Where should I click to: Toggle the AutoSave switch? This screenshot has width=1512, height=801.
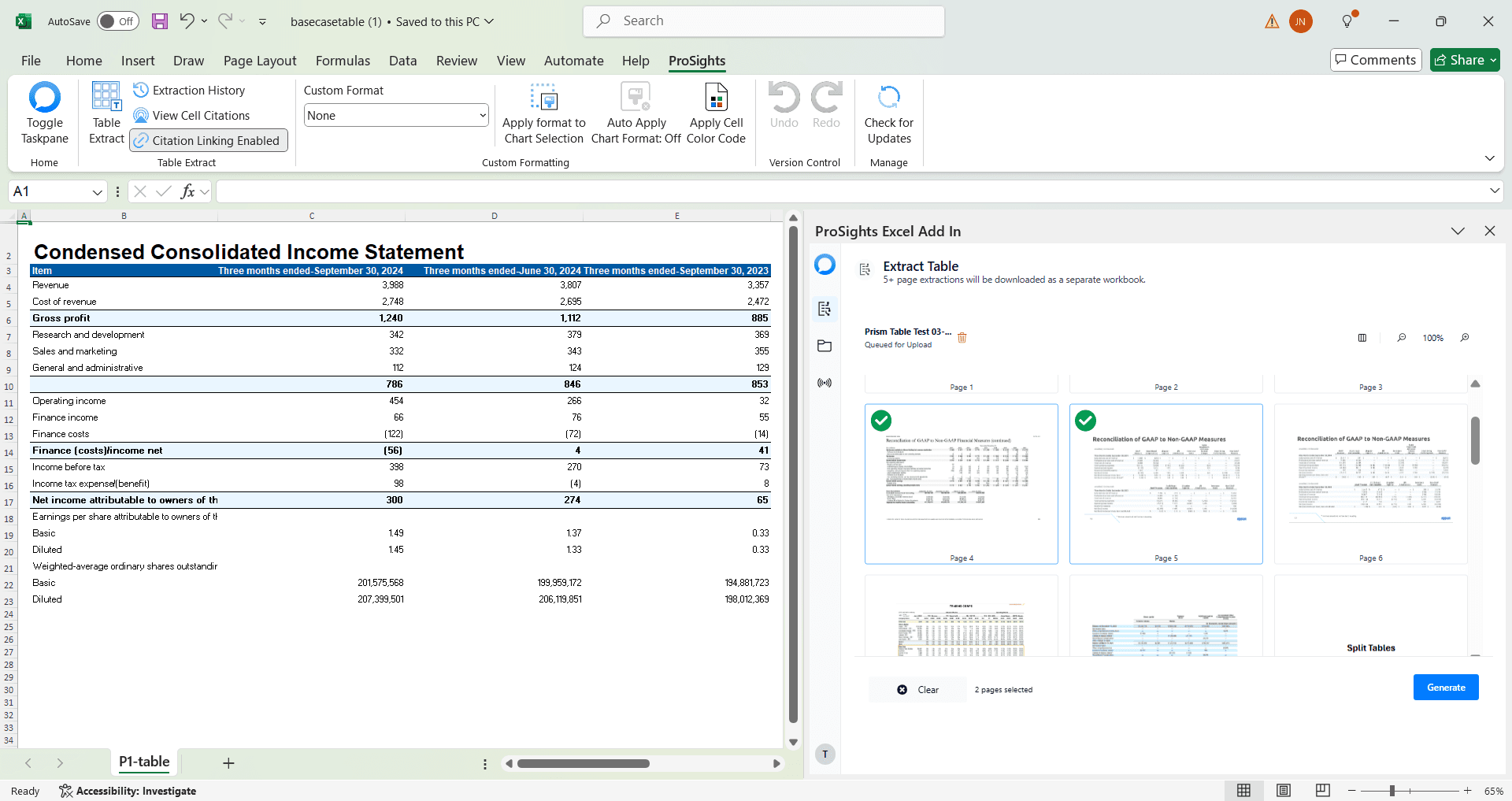(x=117, y=21)
